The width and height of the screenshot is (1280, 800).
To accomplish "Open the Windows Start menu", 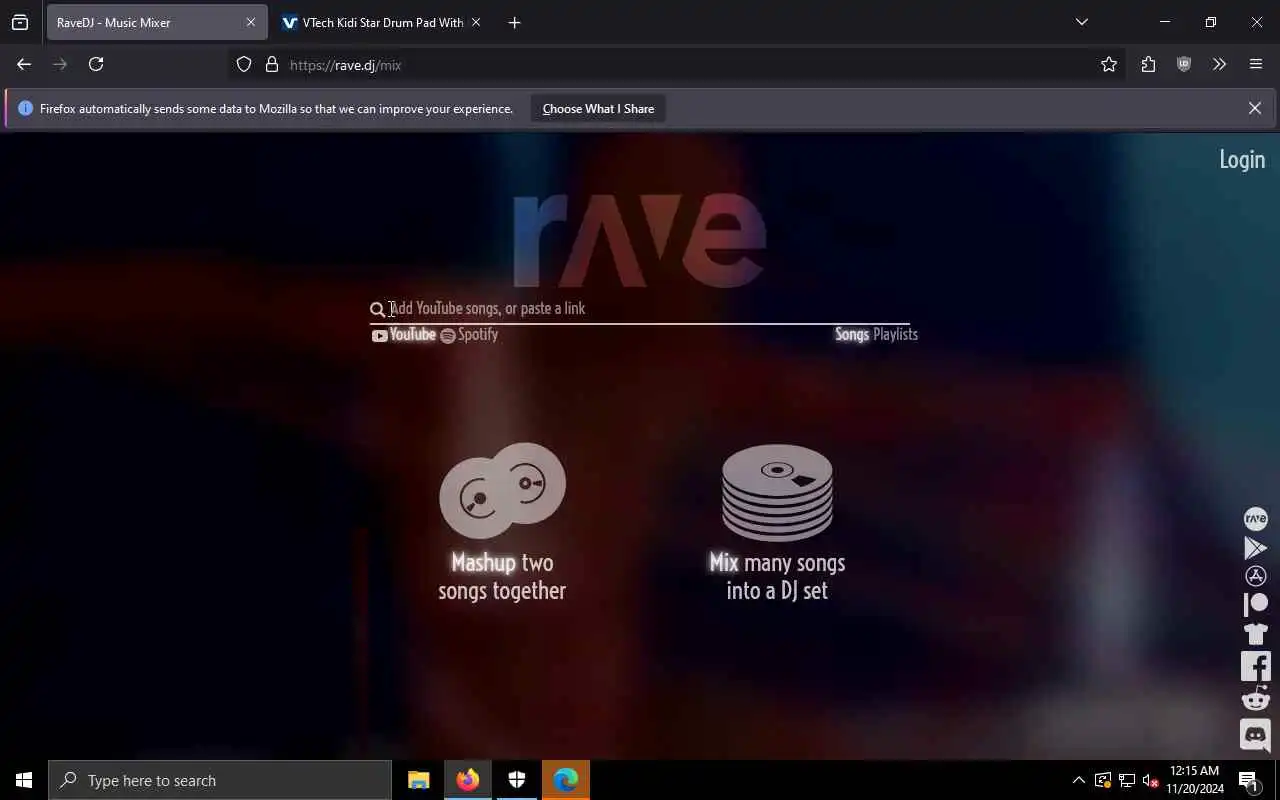I will (x=24, y=780).
